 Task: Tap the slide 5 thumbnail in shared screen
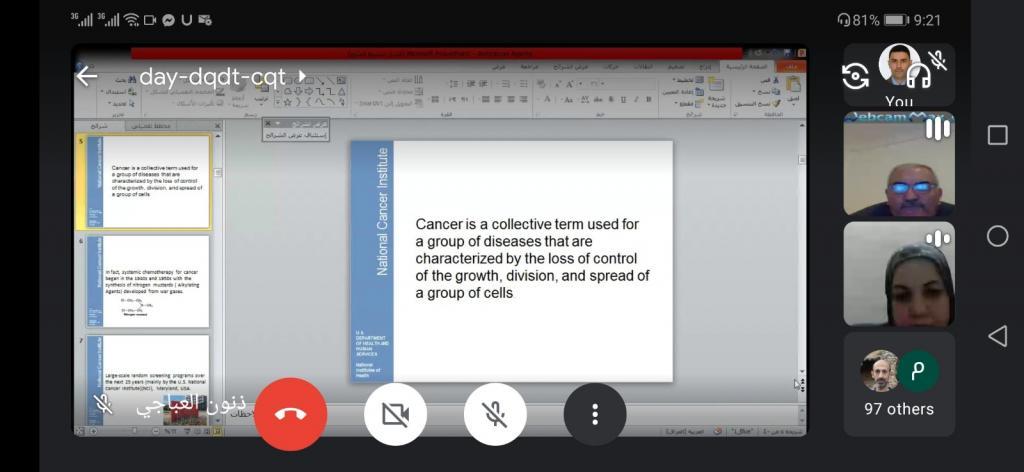(148, 182)
